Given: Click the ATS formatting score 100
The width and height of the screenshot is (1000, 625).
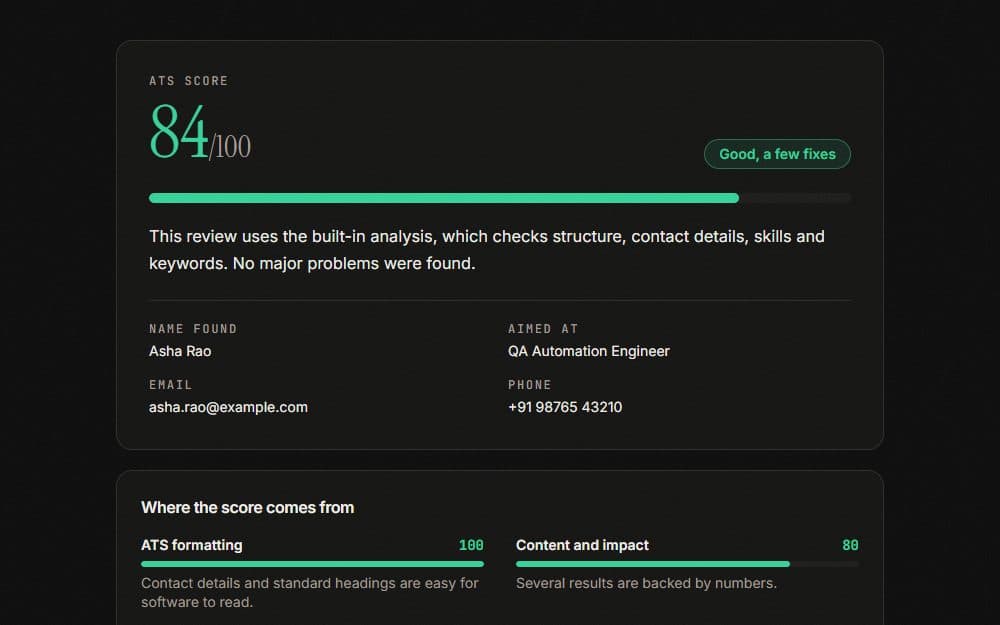Looking at the screenshot, I should click(471, 545).
